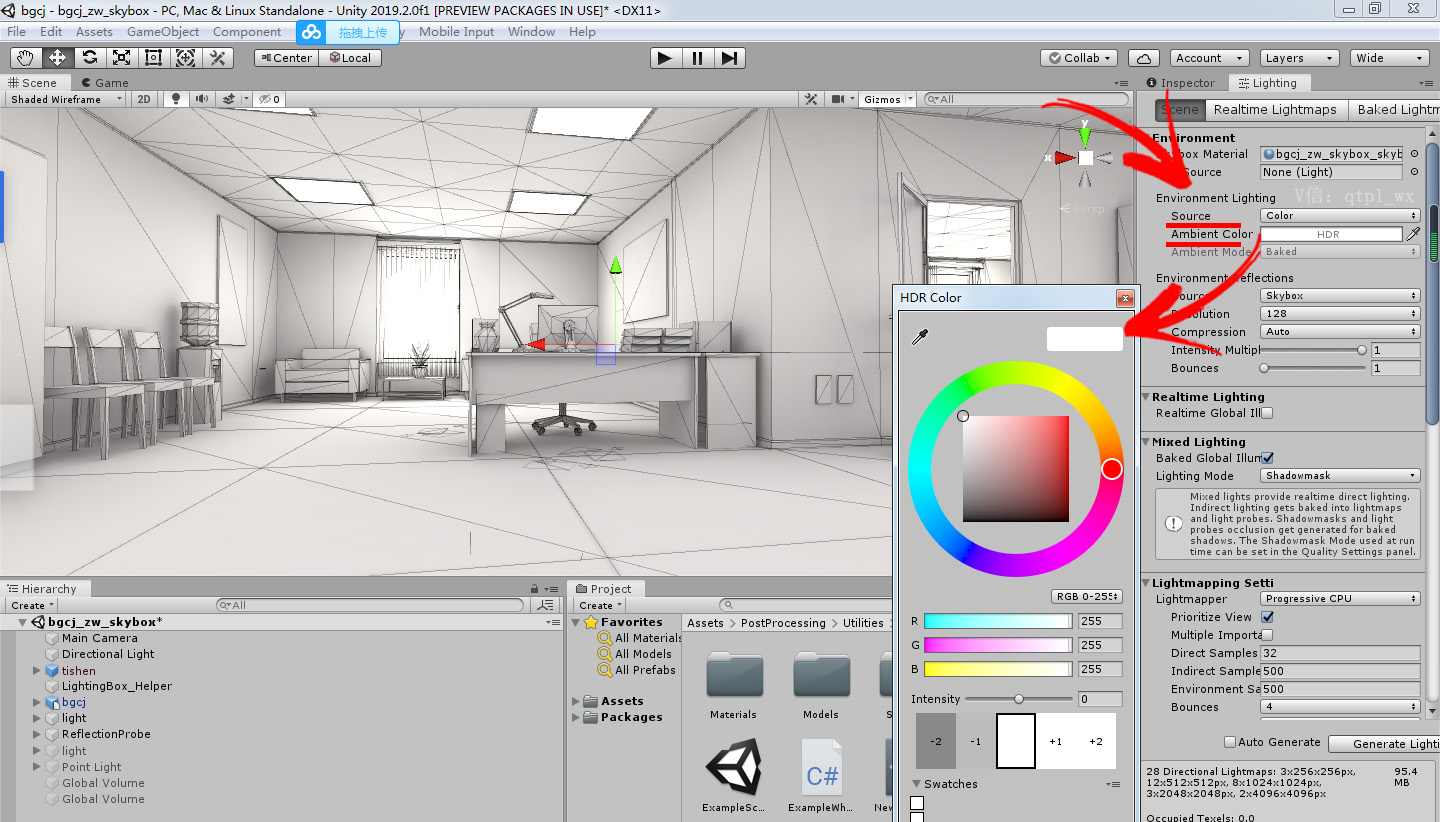Select the Scale tool
The height and width of the screenshot is (822, 1440).
[121, 57]
